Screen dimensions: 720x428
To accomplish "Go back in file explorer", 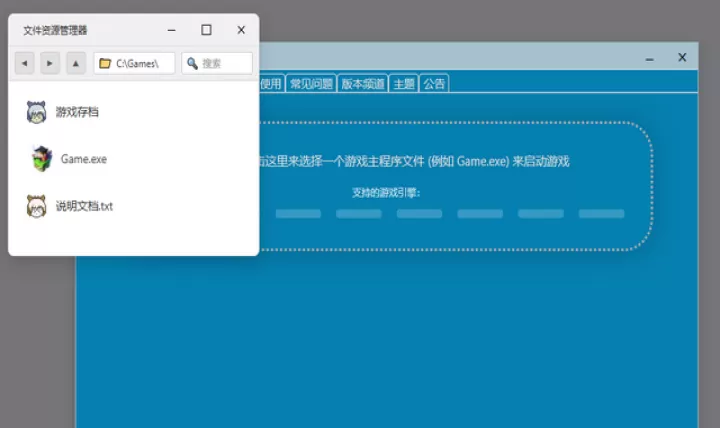I will tap(24, 63).
